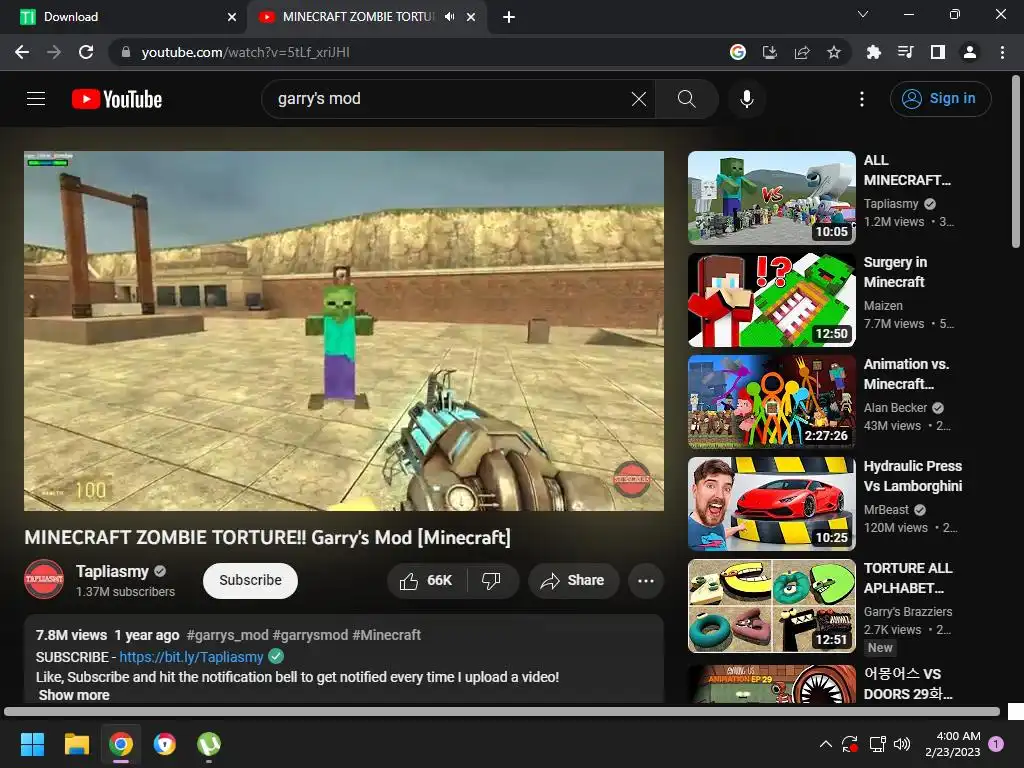This screenshot has height=768, width=1024.
Task: Dislike the video with thumbs down
Action: pyautogui.click(x=492, y=581)
